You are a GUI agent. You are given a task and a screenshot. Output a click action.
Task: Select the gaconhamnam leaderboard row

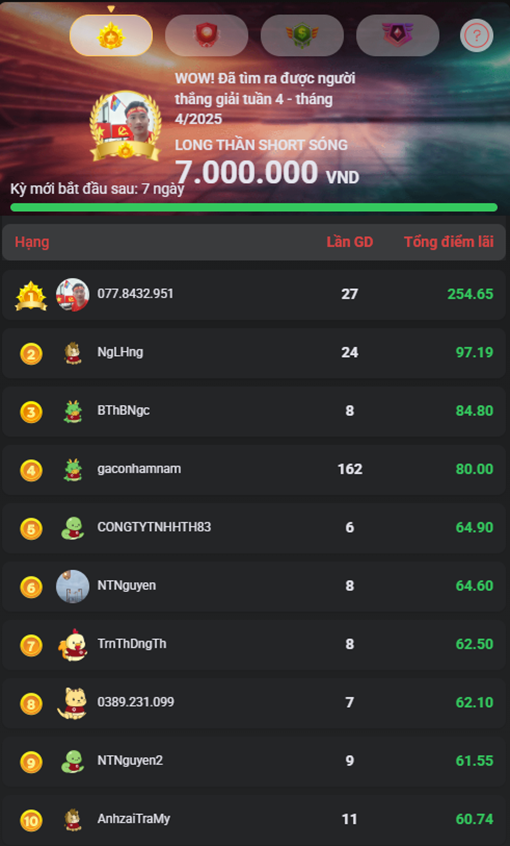tap(255, 469)
